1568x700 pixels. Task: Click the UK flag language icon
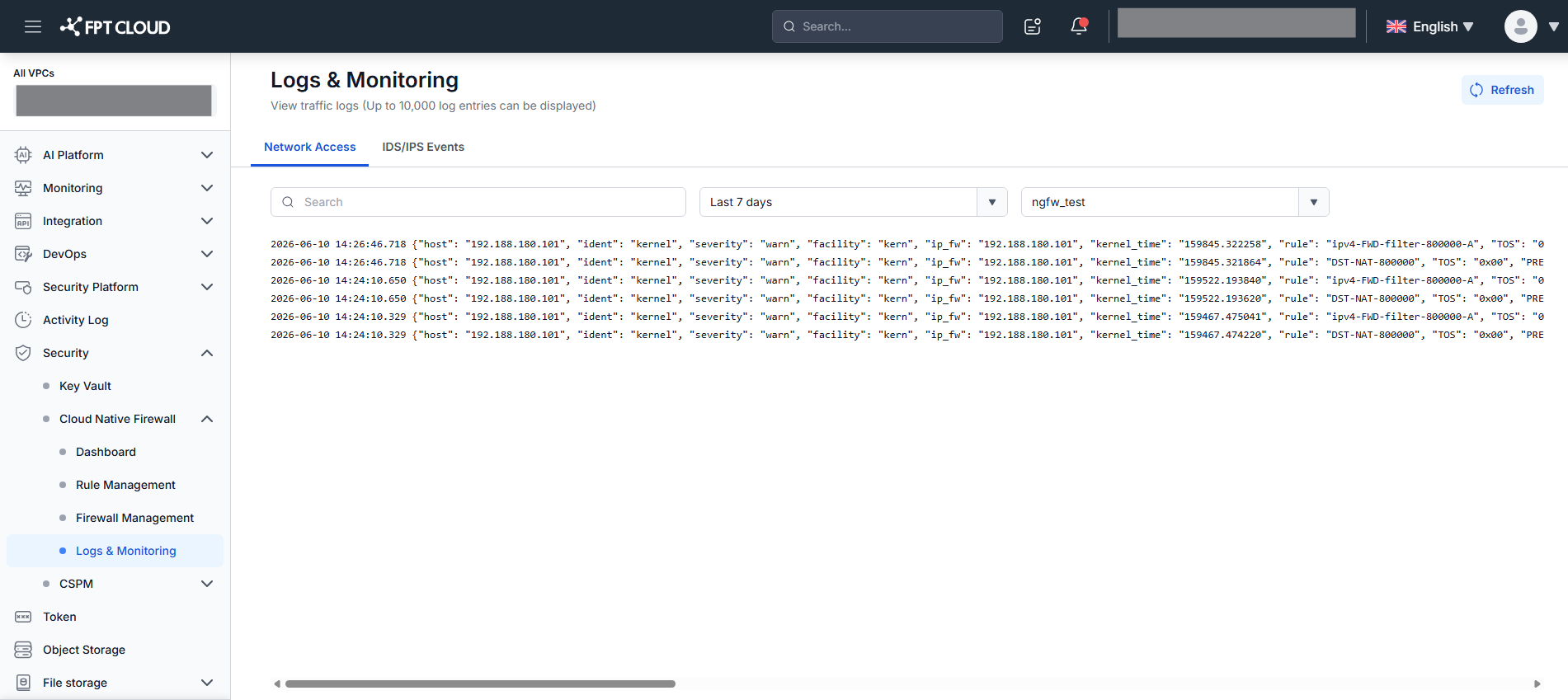pos(1396,26)
